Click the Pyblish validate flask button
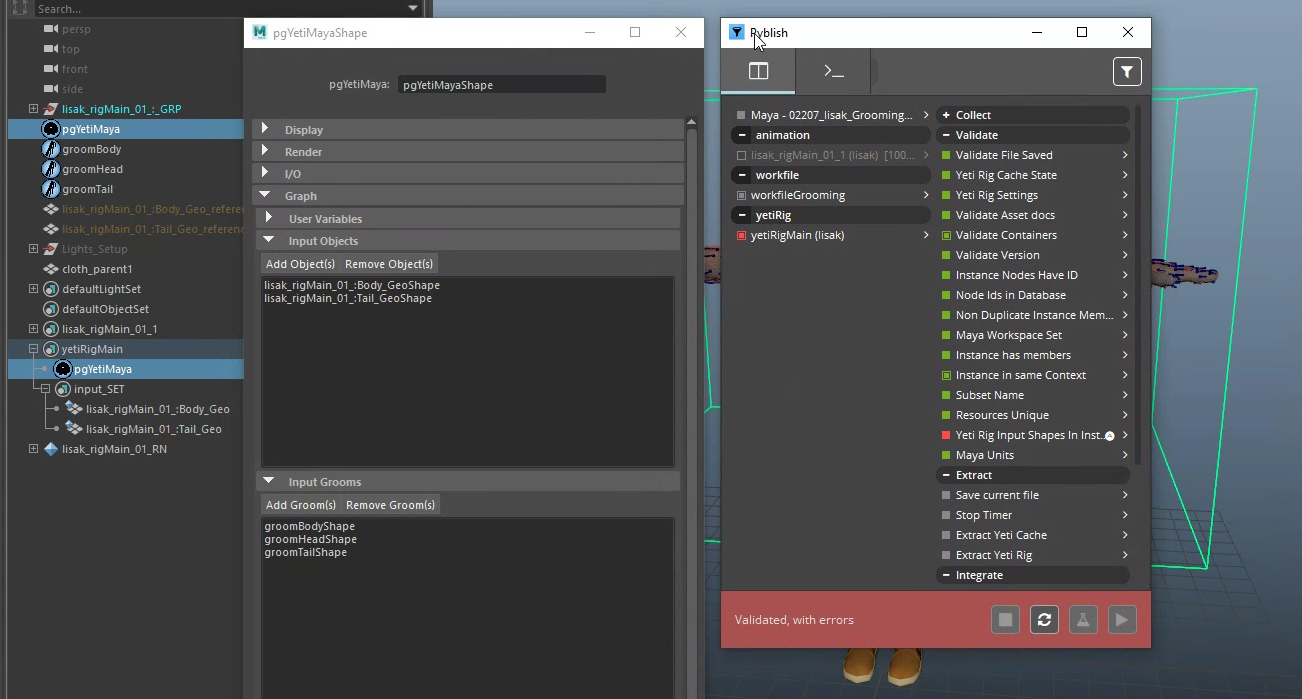The image size is (1302, 699). tap(1083, 620)
